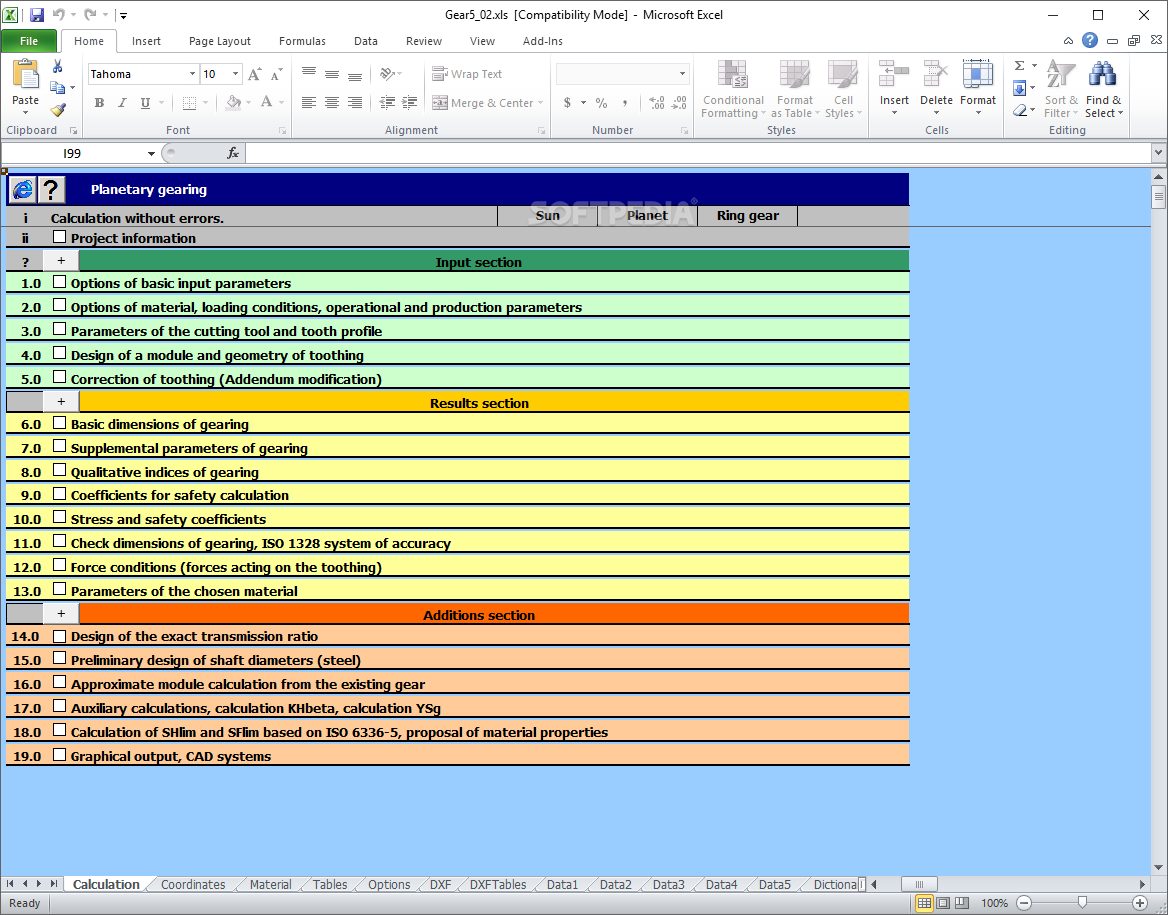Open the DXFTables sheet tab
This screenshot has width=1168, height=915.
498,884
